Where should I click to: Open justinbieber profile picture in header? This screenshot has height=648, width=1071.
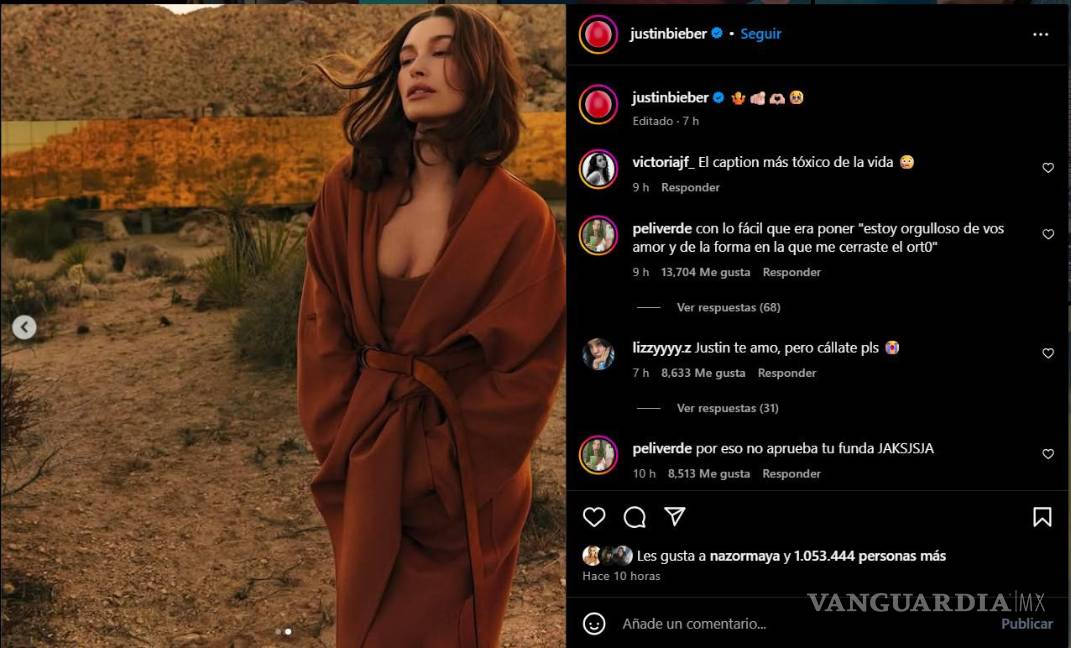598,34
